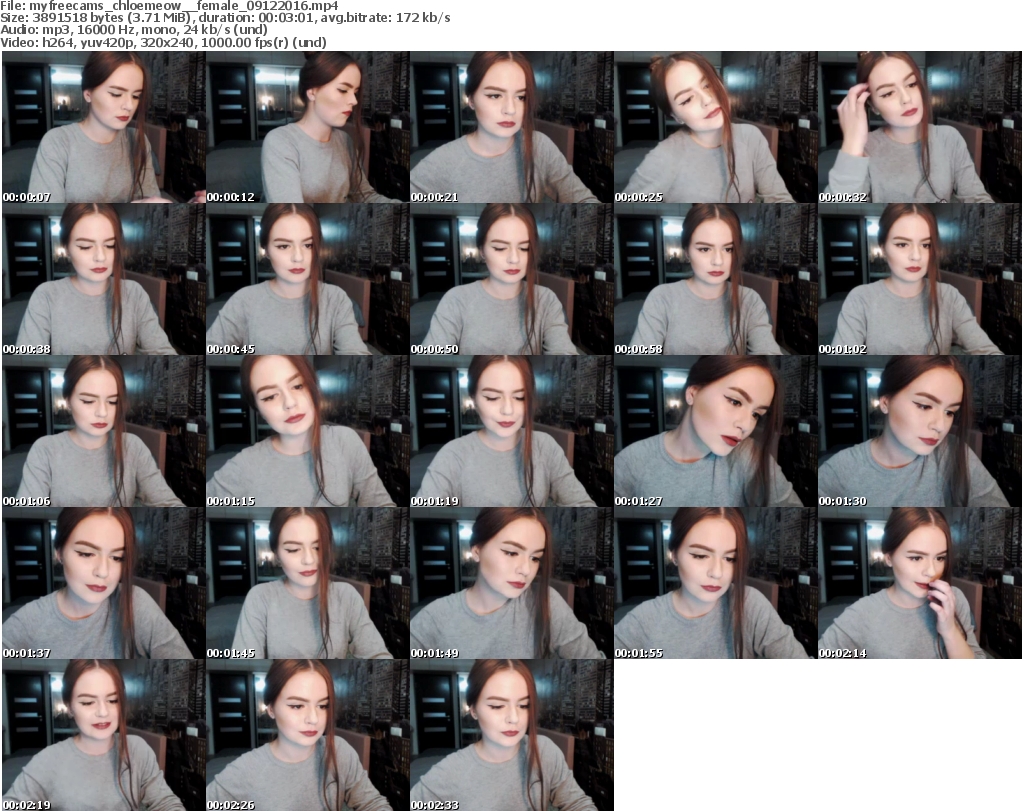Open the thumbnail at 00:01:30
1024x811 pixels.
(919, 432)
